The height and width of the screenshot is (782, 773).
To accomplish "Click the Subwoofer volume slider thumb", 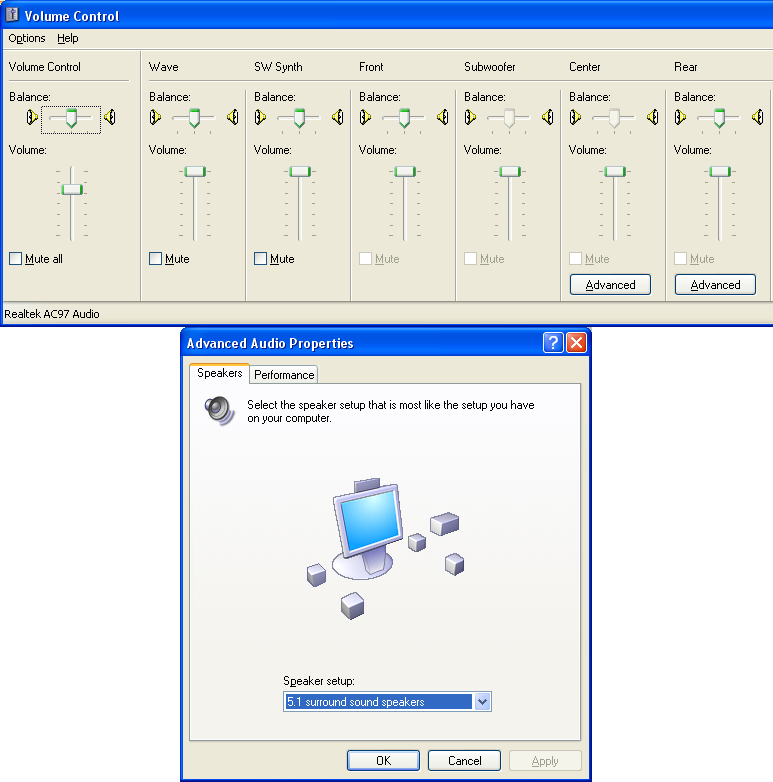I will click(510, 172).
